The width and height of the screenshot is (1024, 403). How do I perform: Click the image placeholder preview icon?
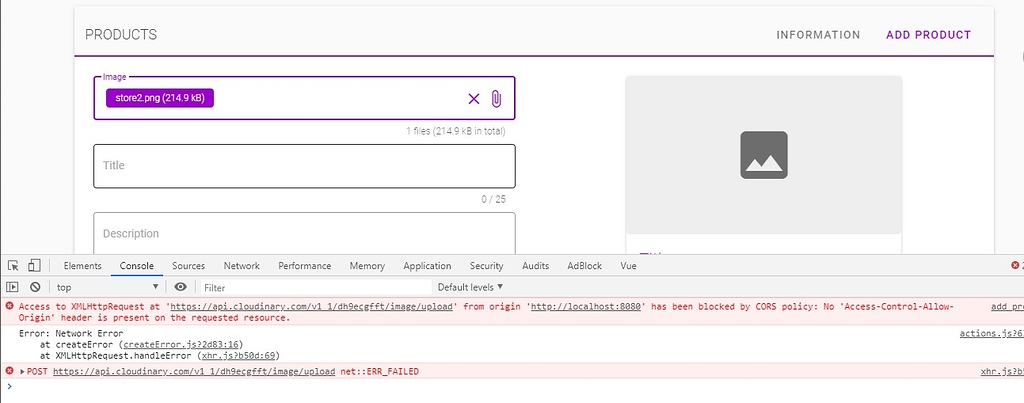pos(763,155)
